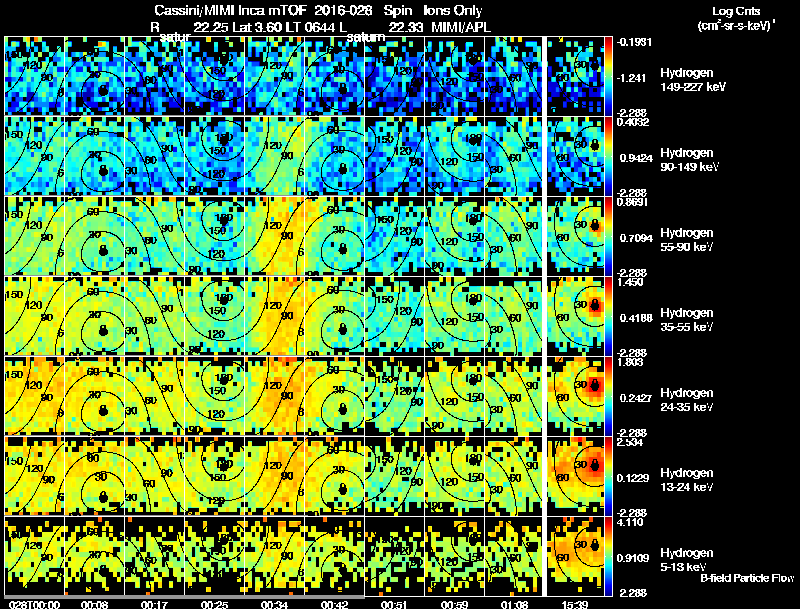
Task: Select the Hydrogen 24-35 keV row label
Action: 687,400
